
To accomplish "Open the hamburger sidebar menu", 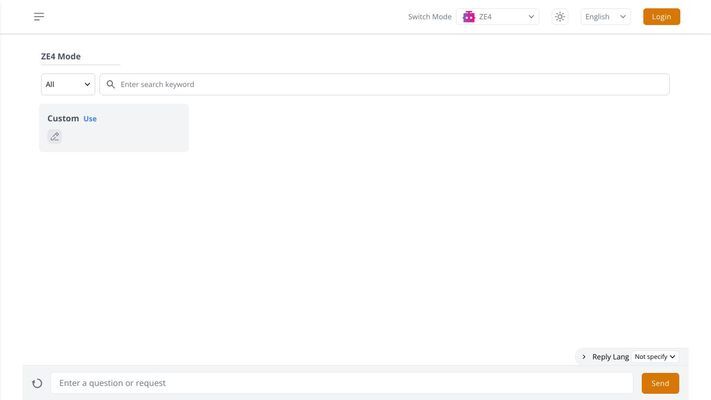I will click(39, 17).
